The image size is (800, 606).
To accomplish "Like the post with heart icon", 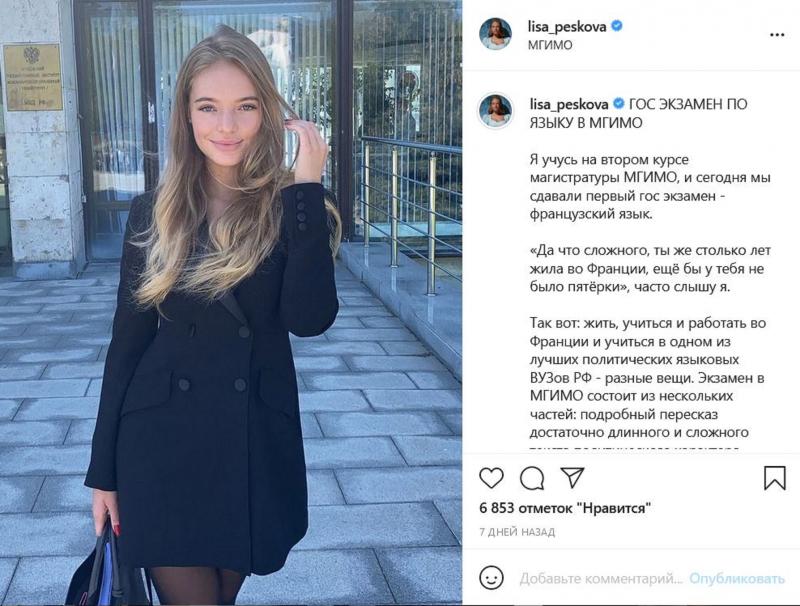I will click(491, 478).
